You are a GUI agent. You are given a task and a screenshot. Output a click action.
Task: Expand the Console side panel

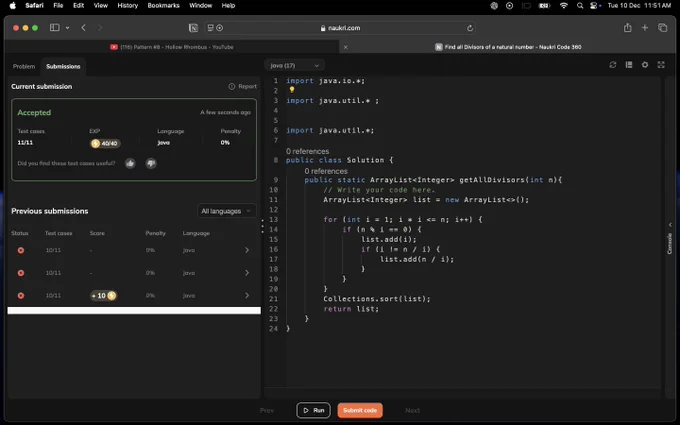[x=670, y=238]
